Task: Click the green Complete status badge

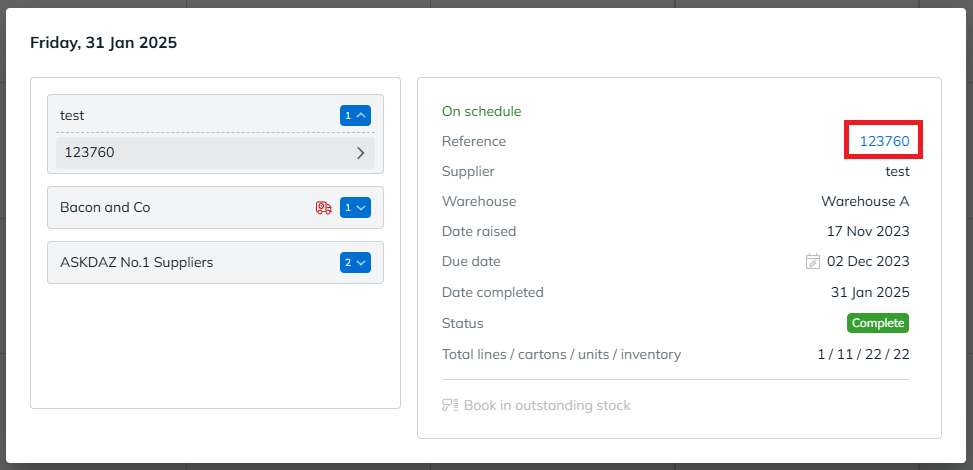Action: 878,323
